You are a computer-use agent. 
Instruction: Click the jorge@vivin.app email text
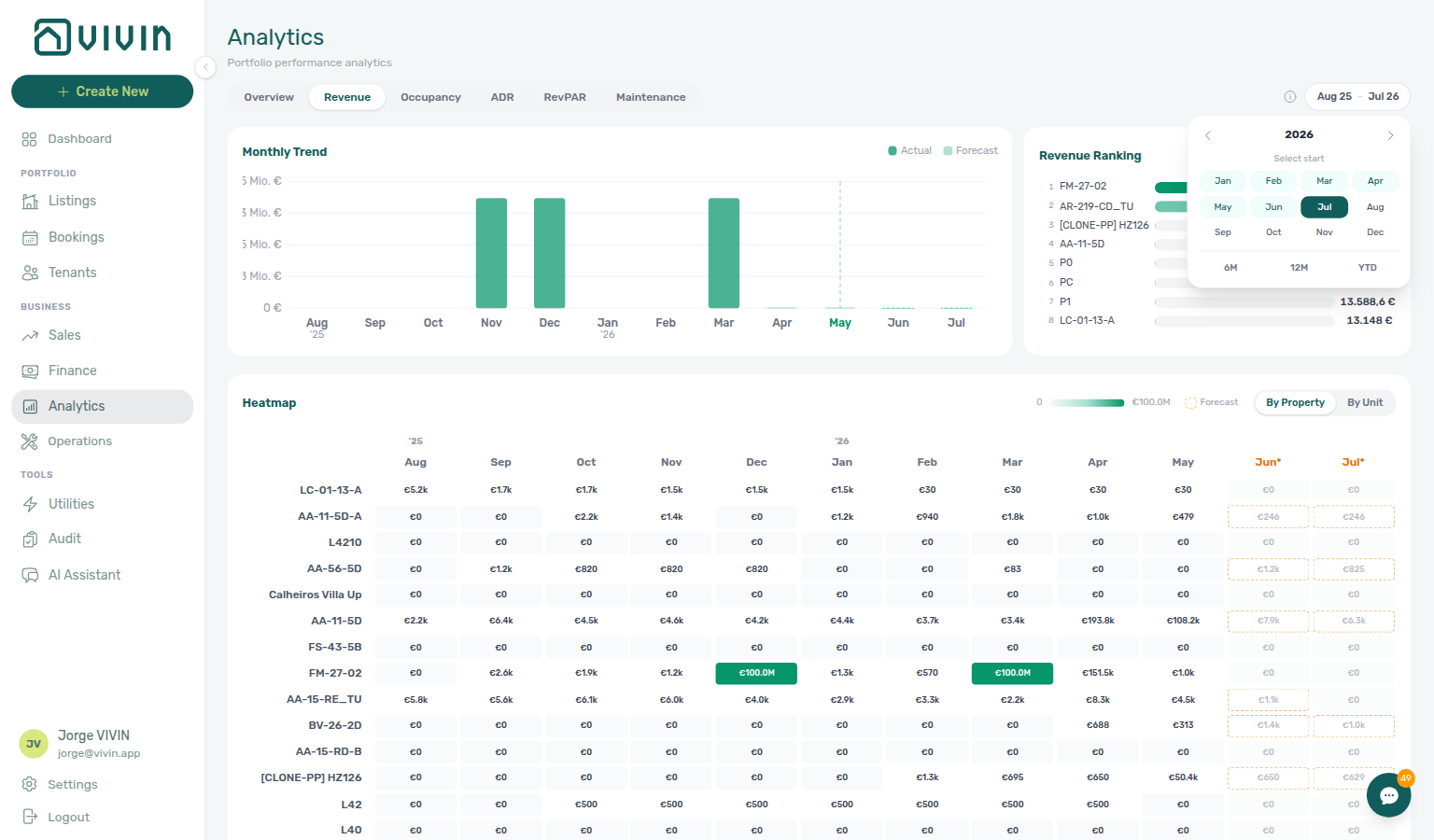[99, 753]
